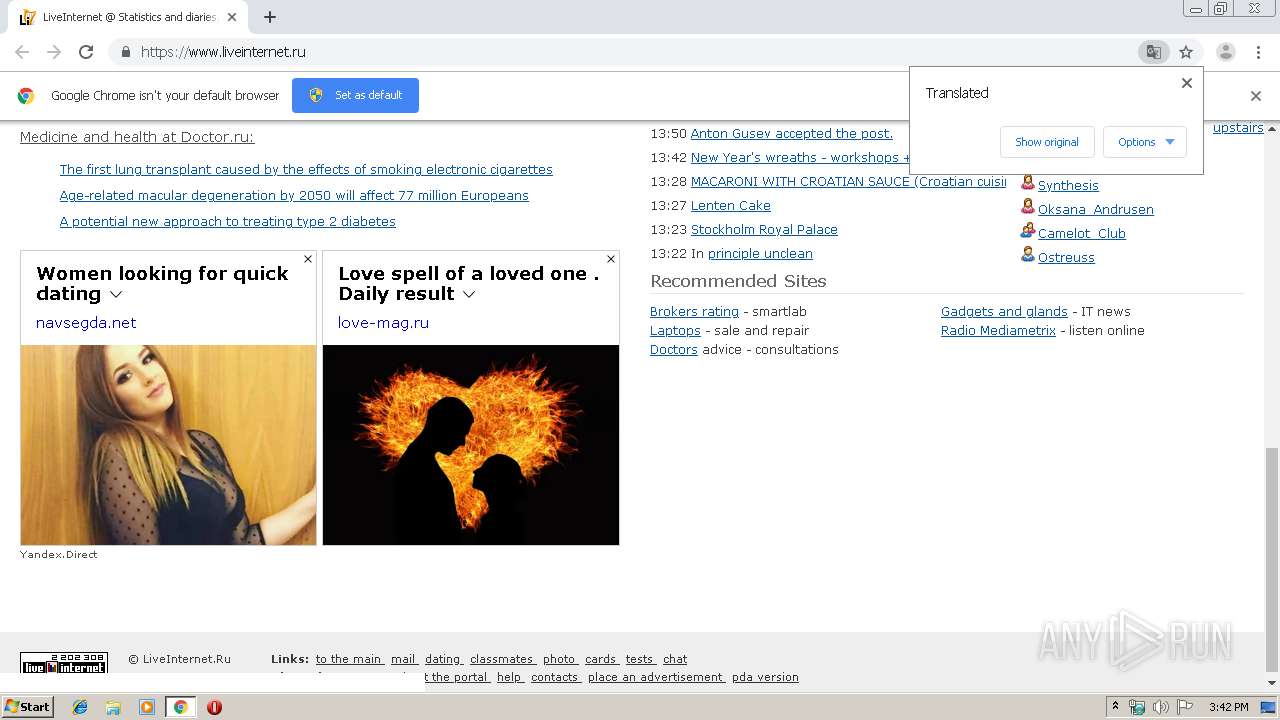Click the community icon next to Camelot_Club

click(1027, 232)
